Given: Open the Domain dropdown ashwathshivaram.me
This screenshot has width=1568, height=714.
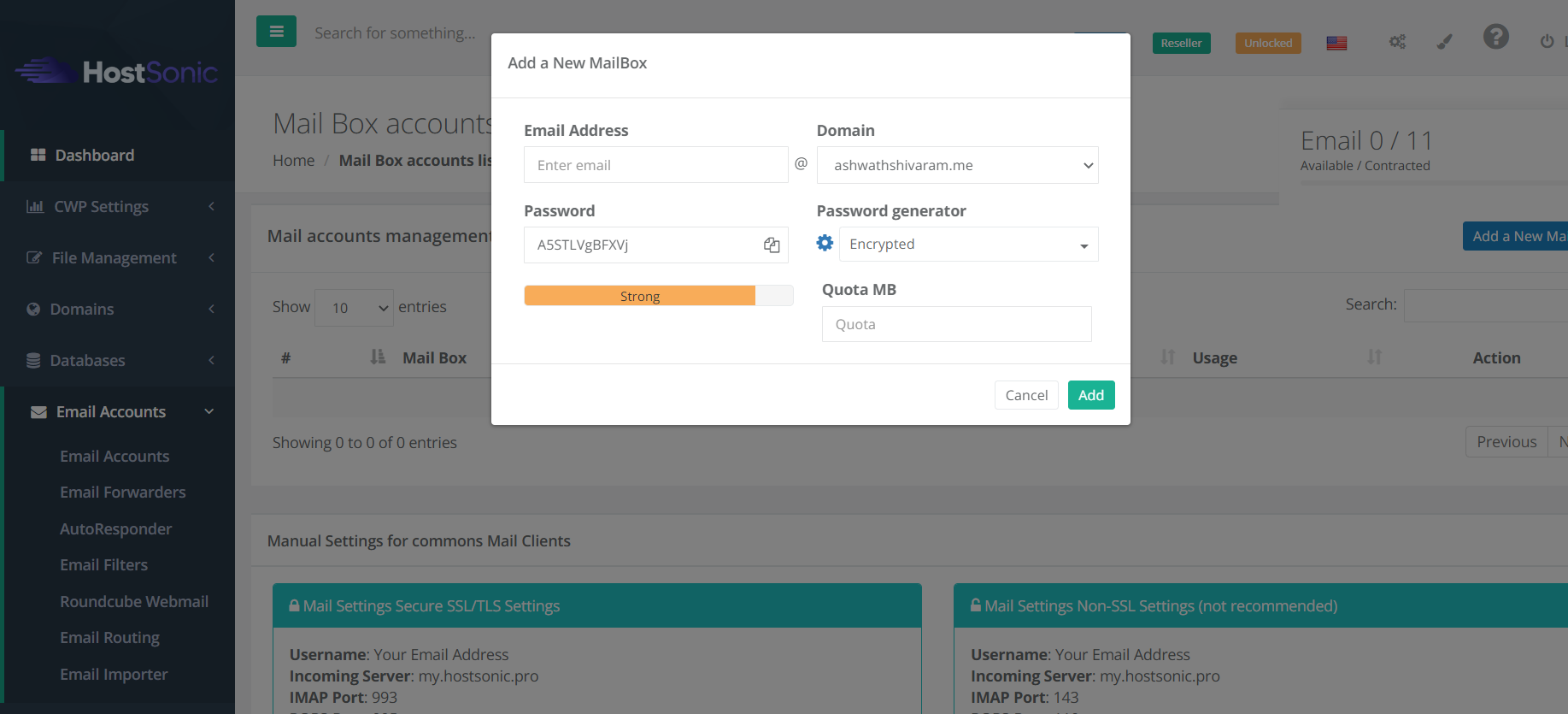Looking at the screenshot, I should tap(957, 165).
